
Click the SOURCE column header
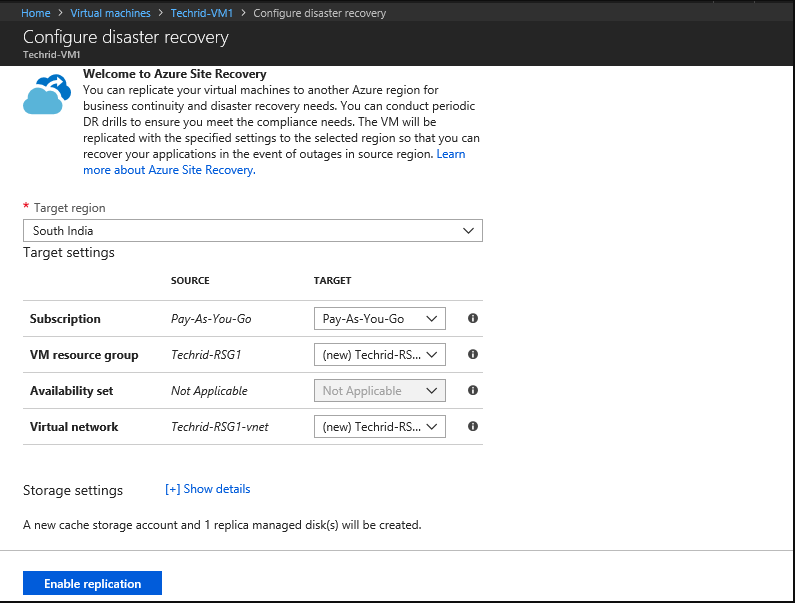(x=190, y=280)
